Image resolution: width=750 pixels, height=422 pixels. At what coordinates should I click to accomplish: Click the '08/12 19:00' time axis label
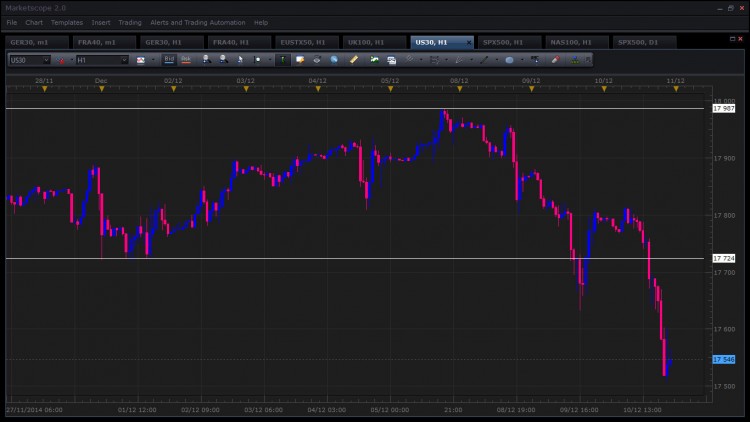[x=516, y=410]
